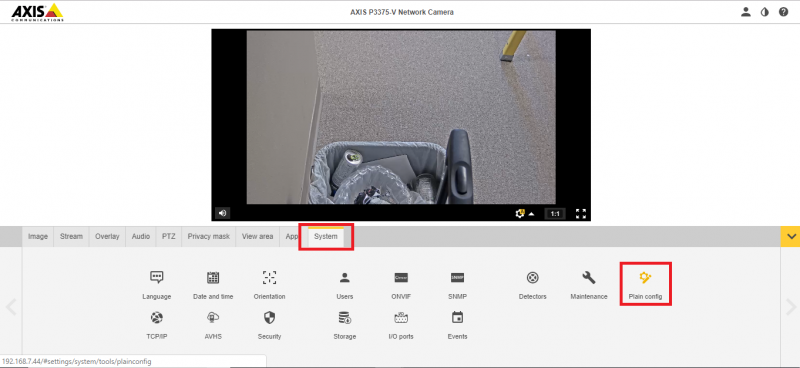Switch to the Audio tab
The height and width of the screenshot is (368, 800).
point(141,237)
